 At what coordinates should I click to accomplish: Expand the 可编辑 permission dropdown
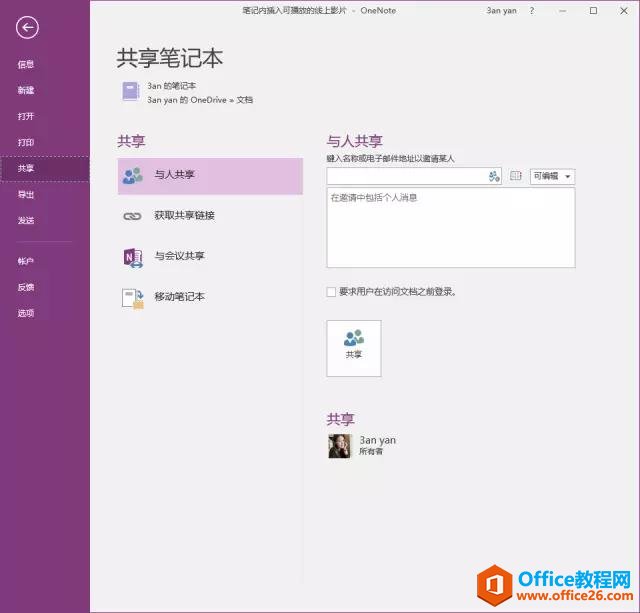coord(552,176)
